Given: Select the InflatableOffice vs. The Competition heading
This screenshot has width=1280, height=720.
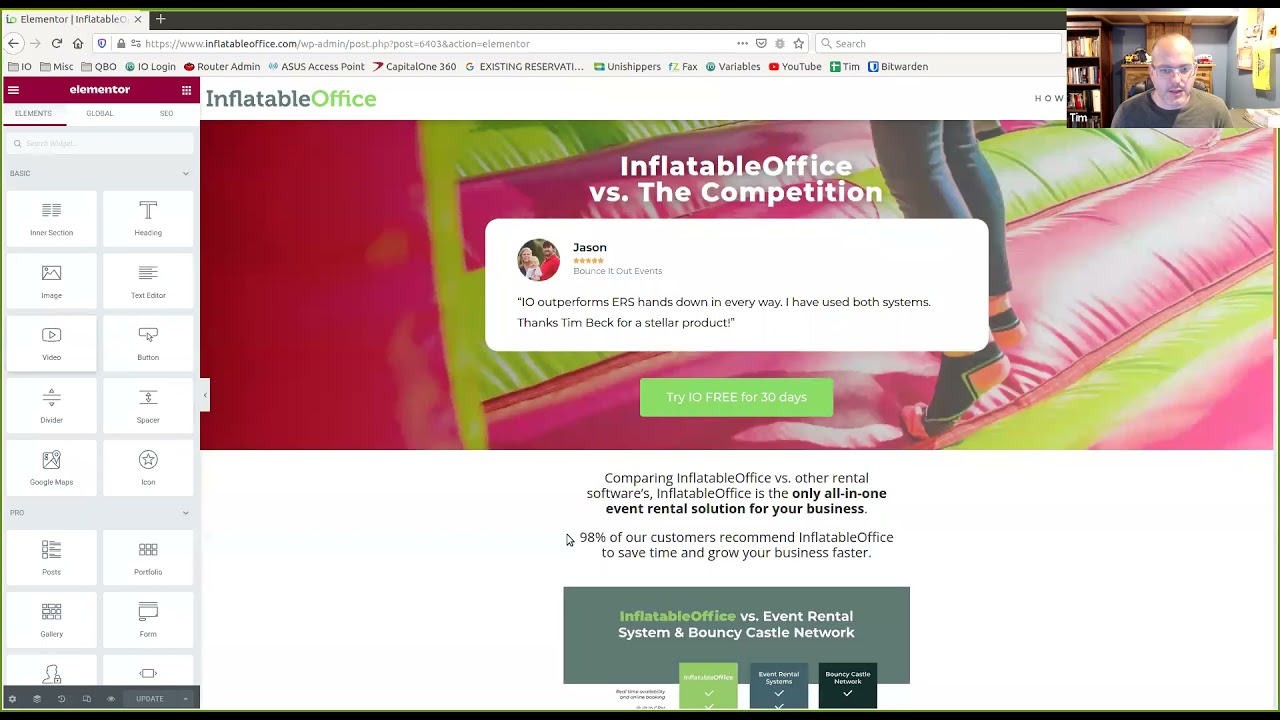Looking at the screenshot, I should coord(736,179).
